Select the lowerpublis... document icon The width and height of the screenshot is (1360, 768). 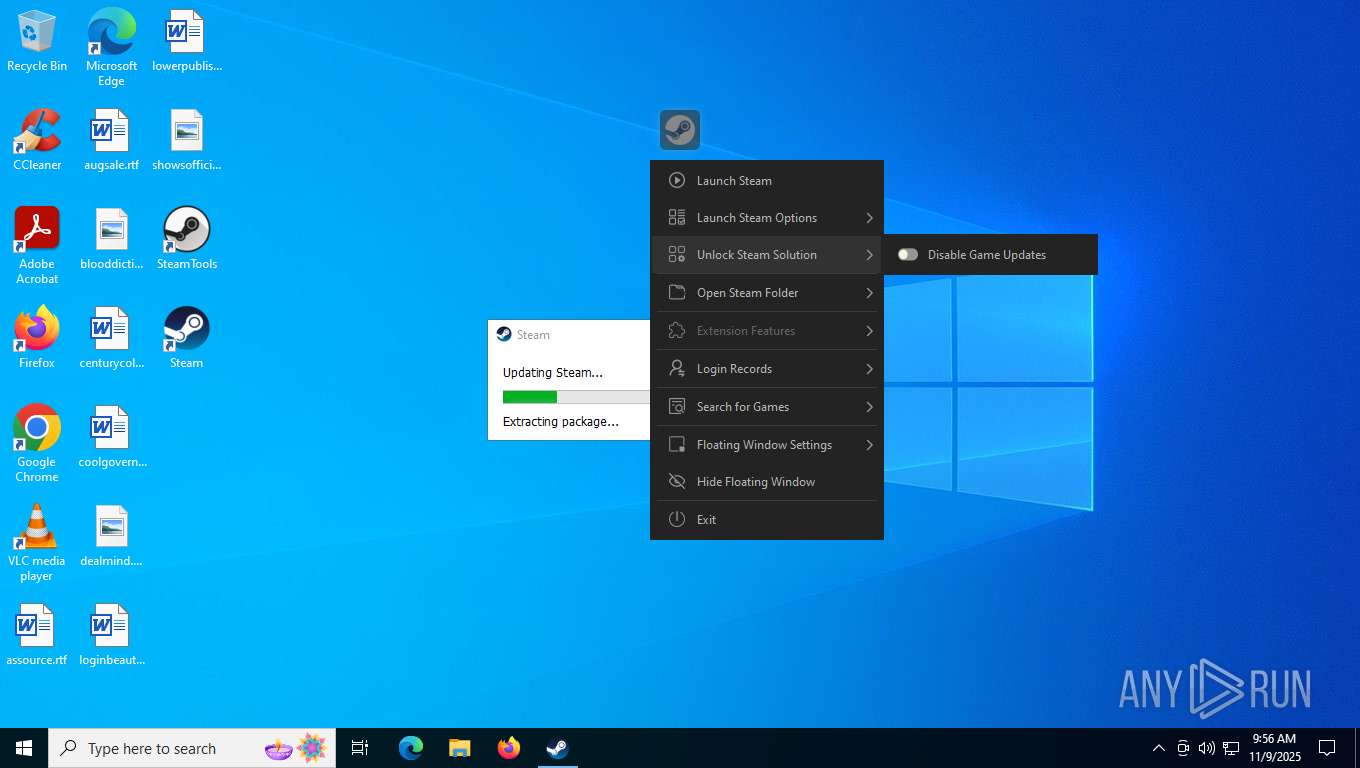click(x=187, y=40)
